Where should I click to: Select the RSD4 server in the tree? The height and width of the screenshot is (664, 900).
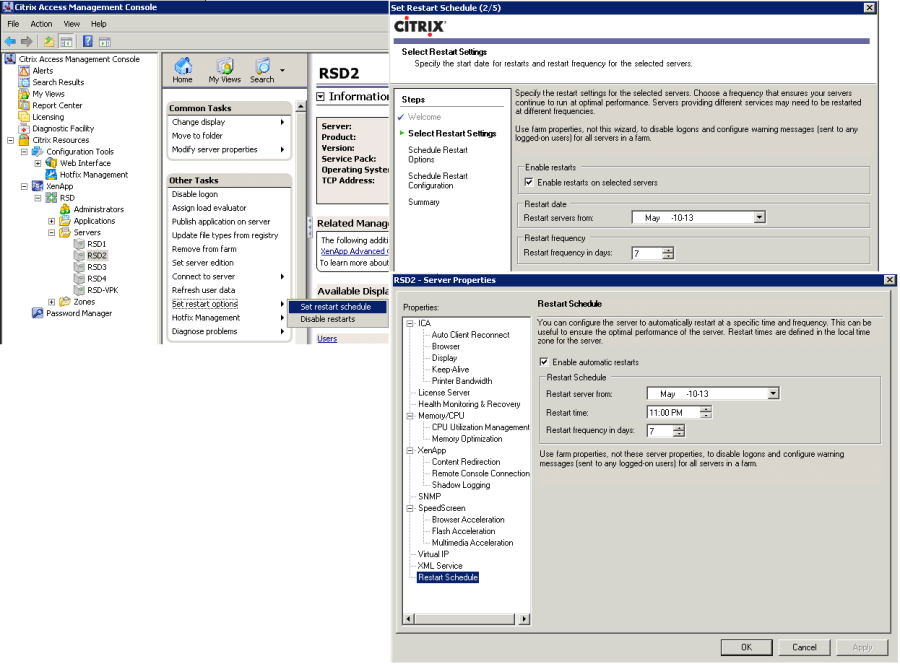point(96,278)
